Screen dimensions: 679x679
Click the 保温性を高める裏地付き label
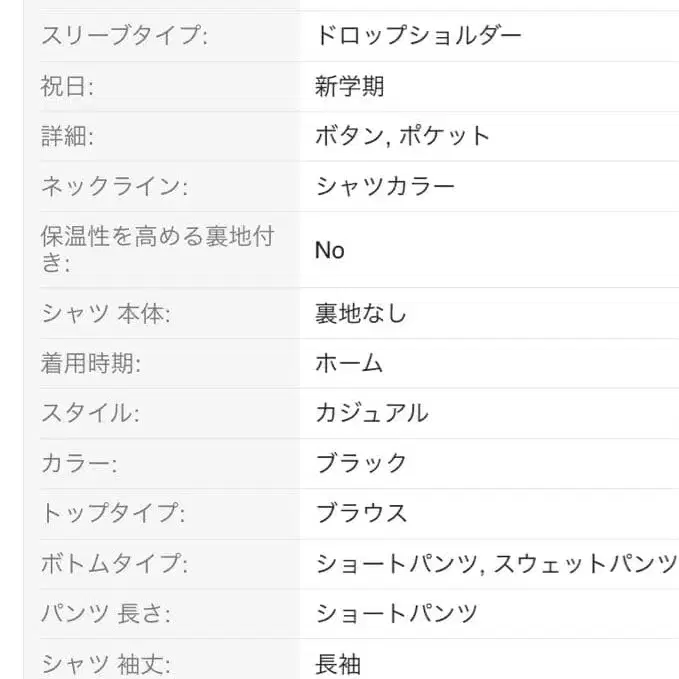[156, 250]
